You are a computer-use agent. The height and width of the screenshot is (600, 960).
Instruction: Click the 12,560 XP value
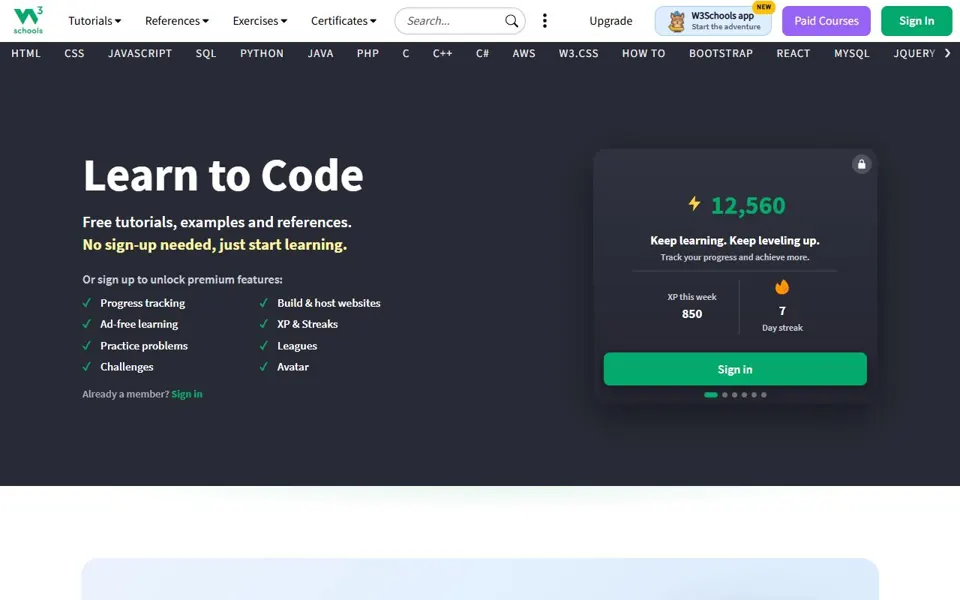[748, 206]
